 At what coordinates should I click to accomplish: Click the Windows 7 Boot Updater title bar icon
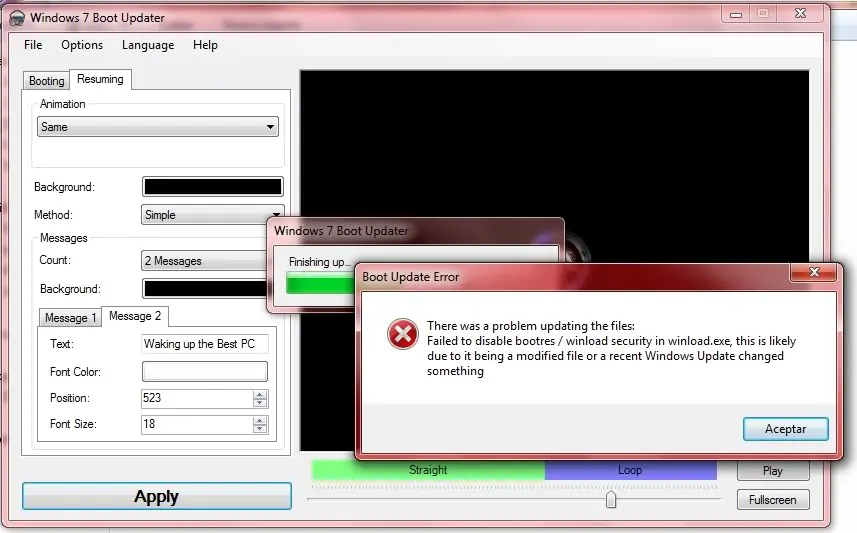click(17, 18)
